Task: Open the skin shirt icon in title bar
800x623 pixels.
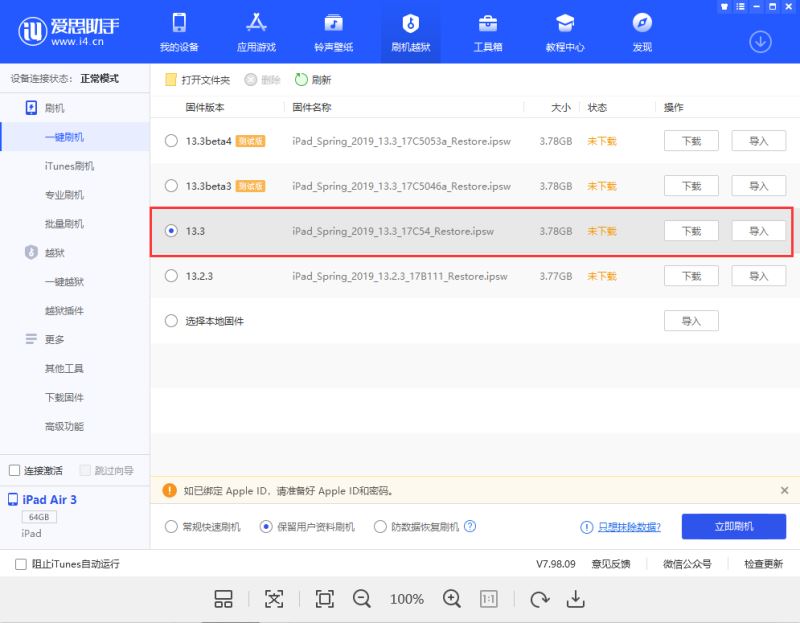Action: [724, 7]
